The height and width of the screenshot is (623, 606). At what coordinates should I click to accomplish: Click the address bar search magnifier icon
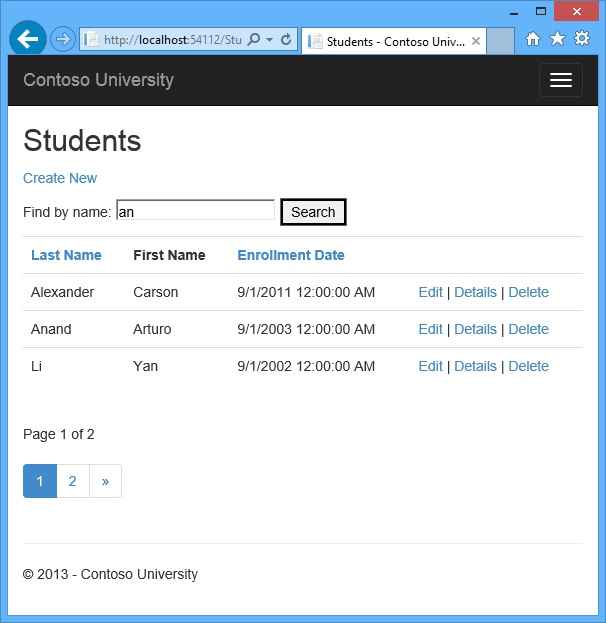[254, 40]
